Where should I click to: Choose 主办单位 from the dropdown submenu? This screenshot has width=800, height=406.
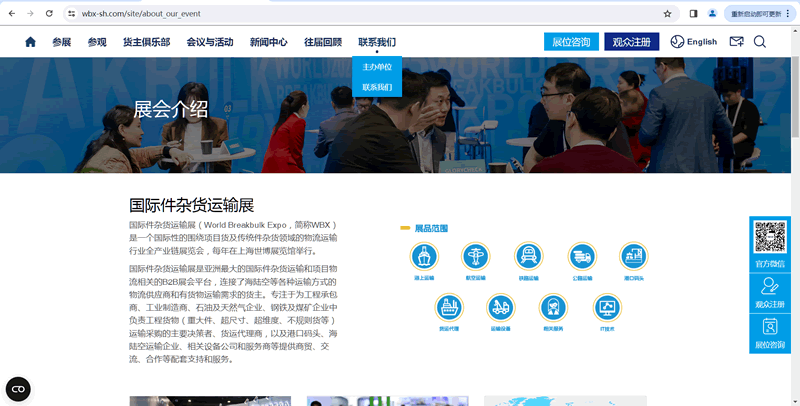(377, 67)
